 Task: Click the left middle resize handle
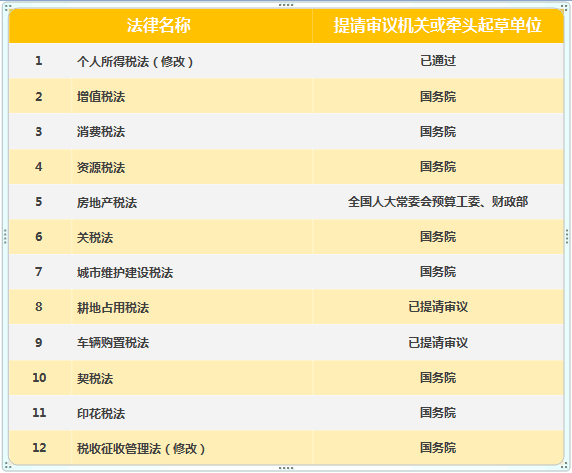pyautogui.click(x=5, y=236)
